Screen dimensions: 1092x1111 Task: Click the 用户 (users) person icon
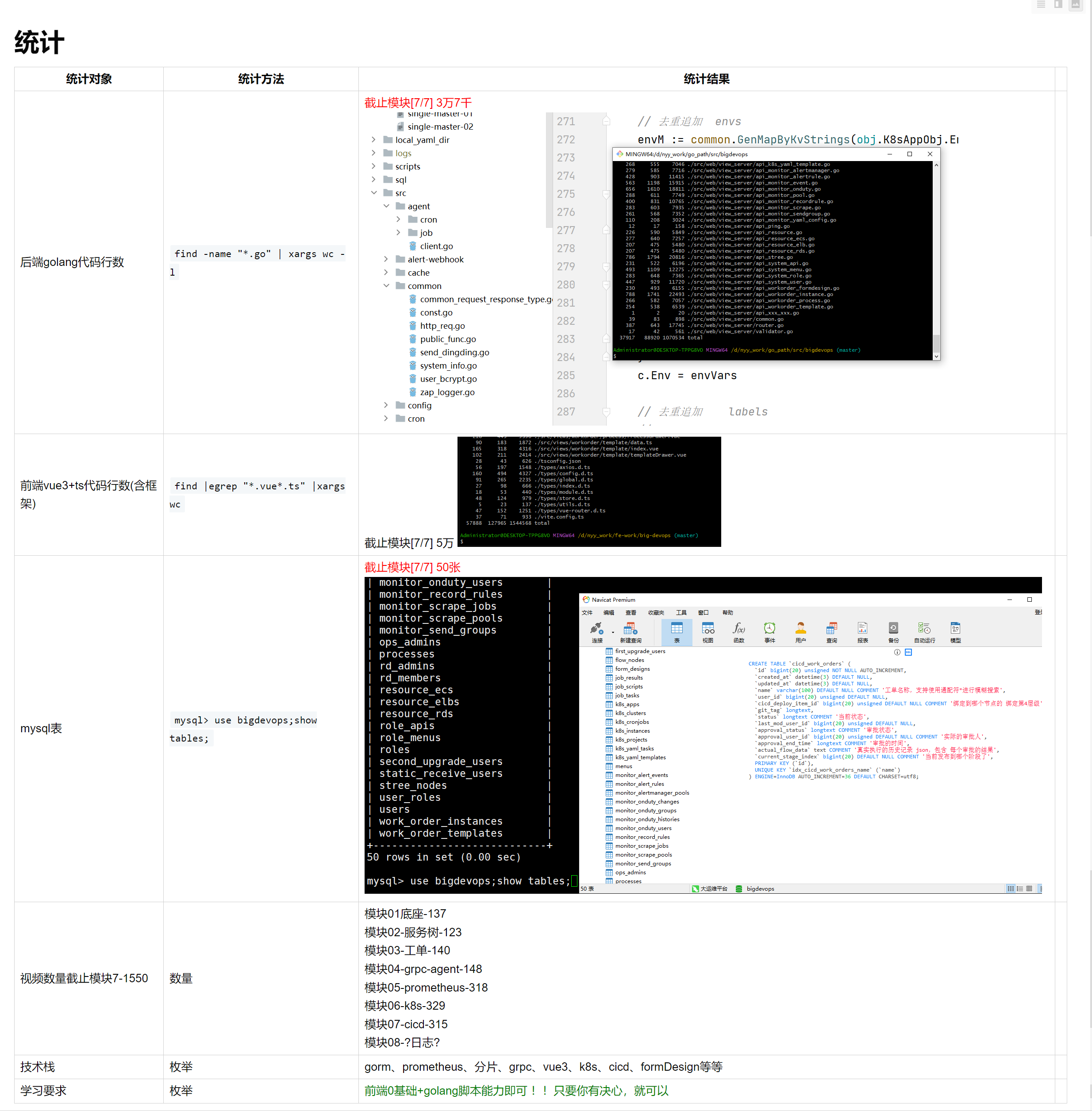pyautogui.click(x=801, y=628)
